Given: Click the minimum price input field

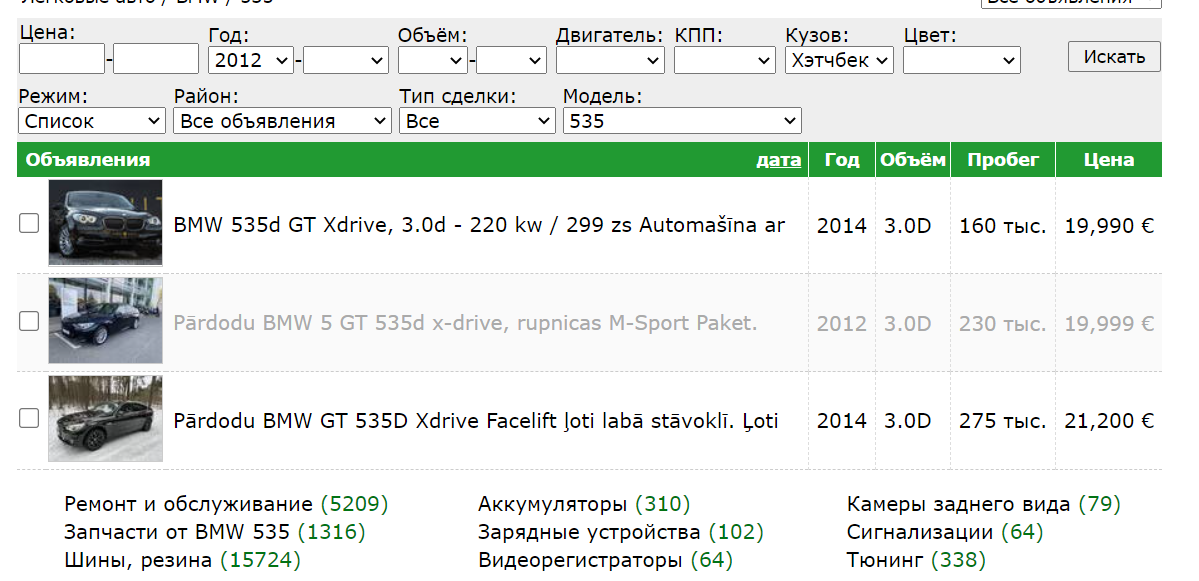Looking at the screenshot, I should 62,60.
